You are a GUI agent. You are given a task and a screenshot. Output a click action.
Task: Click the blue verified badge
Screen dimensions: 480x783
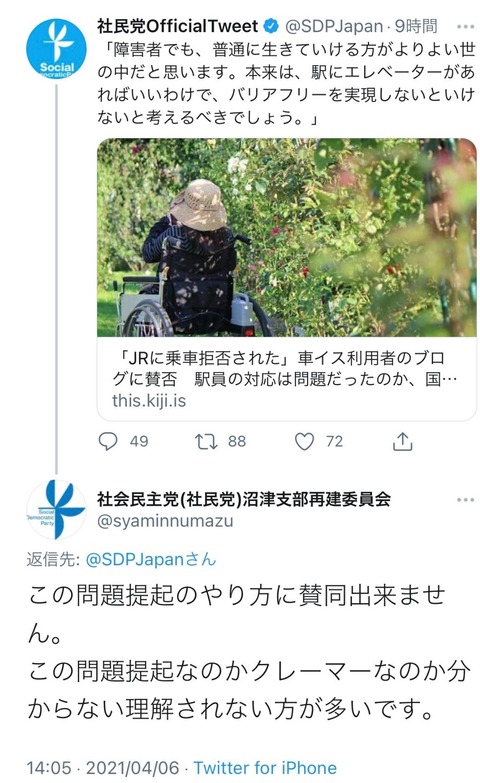pos(271,26)
